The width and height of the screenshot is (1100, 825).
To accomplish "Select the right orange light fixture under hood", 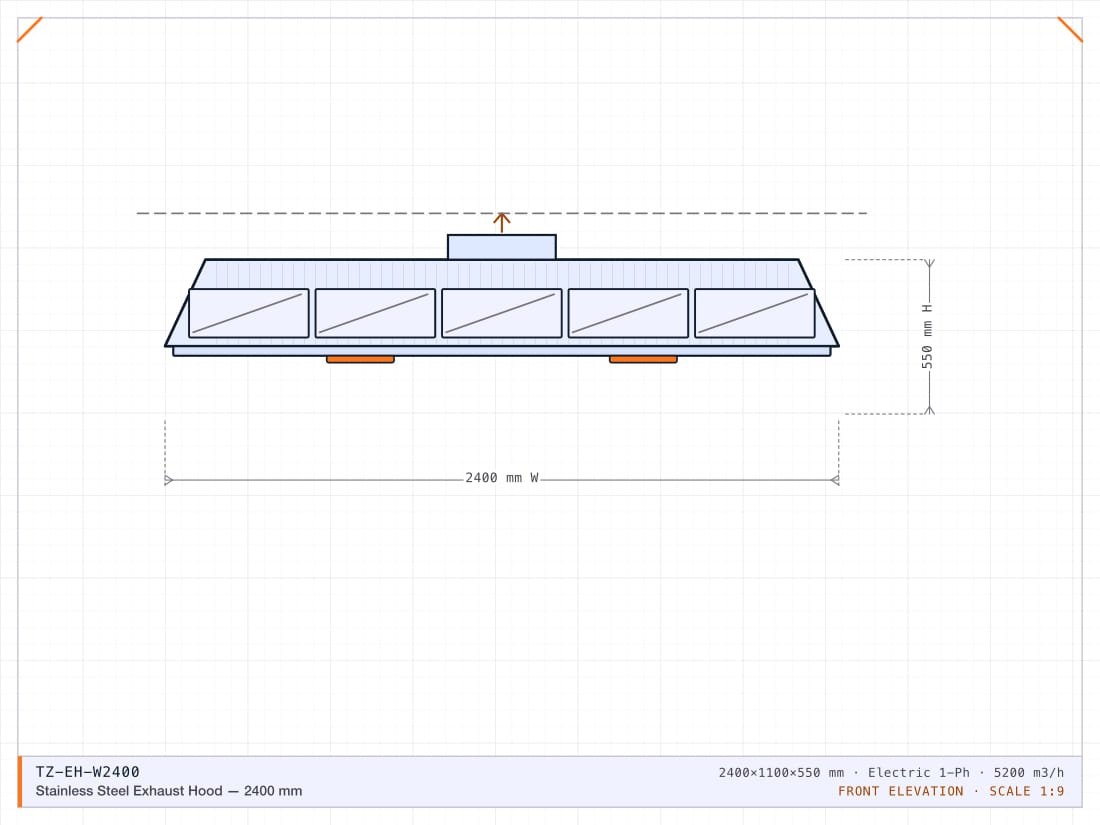I will tap(643, 359).
